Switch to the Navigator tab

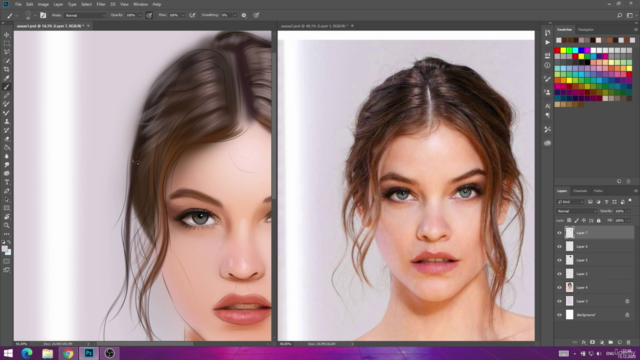586,29
